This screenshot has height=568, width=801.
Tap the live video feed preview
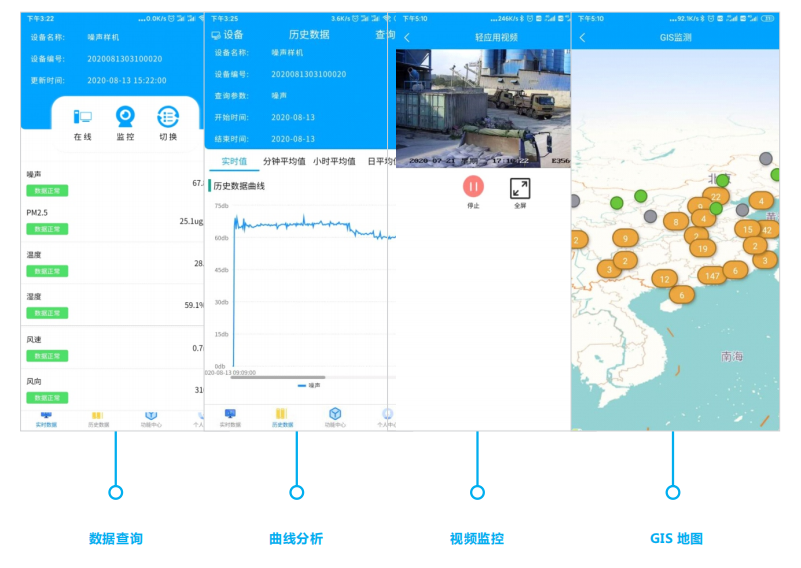click(x=483, y=109)
